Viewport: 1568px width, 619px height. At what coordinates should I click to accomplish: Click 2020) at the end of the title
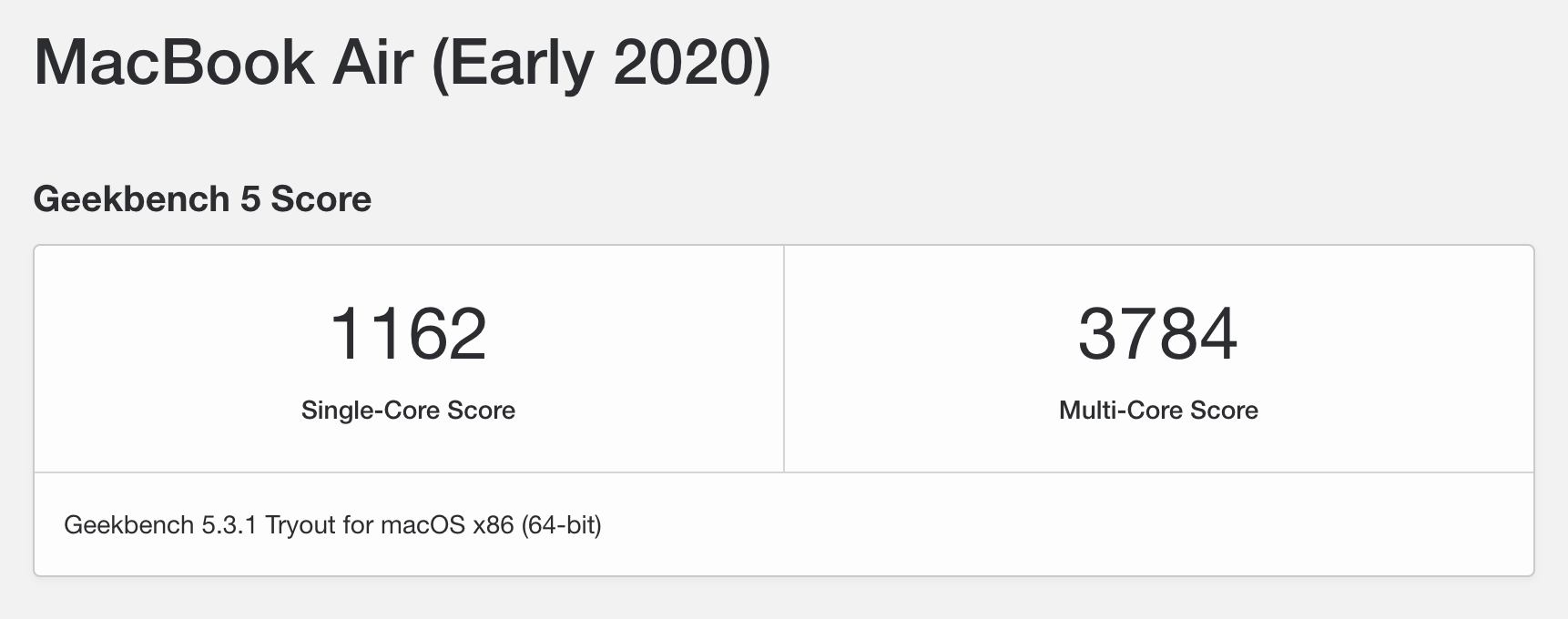pyautogui.click(x=692, y=64)
